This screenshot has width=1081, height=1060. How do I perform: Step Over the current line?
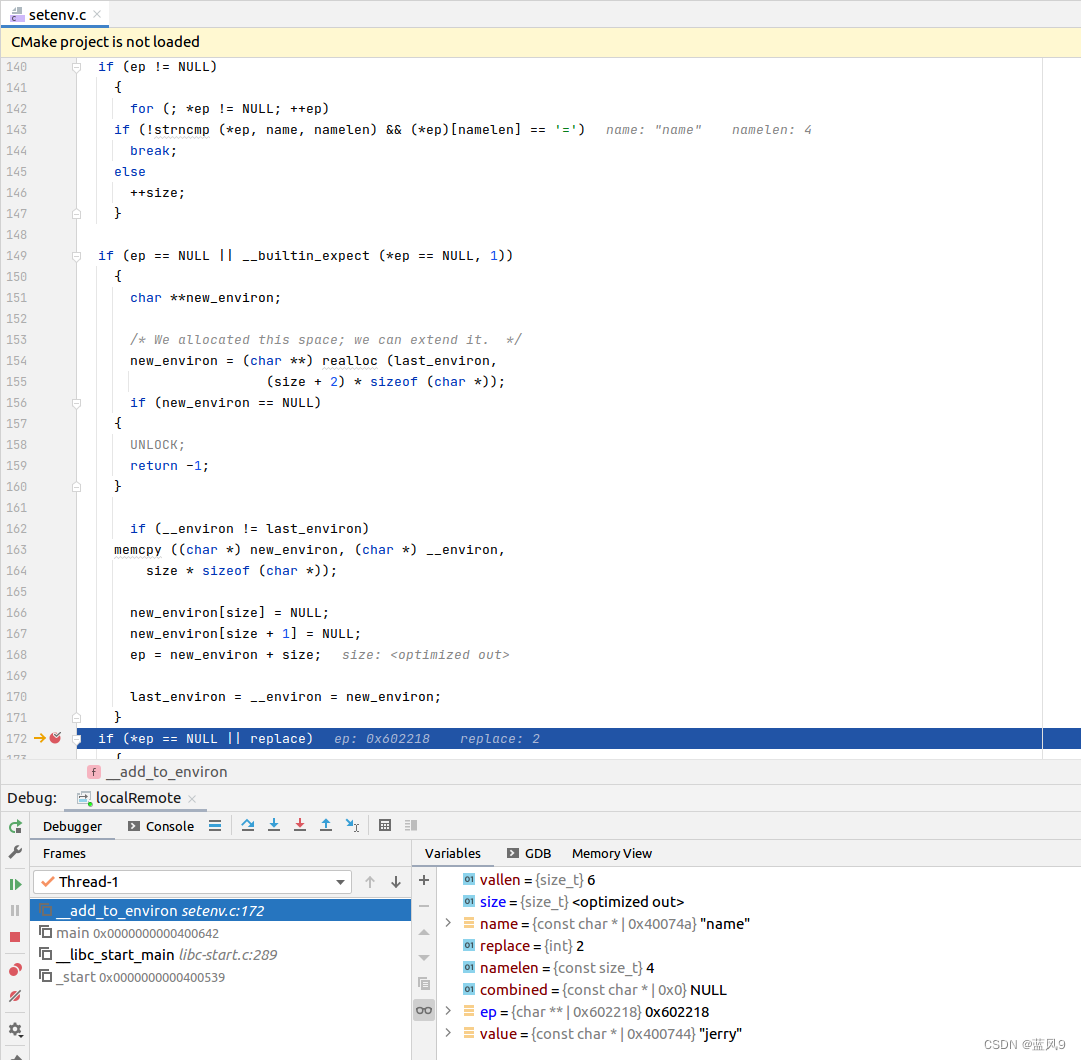pyautogui.click(x=248, y=826)
